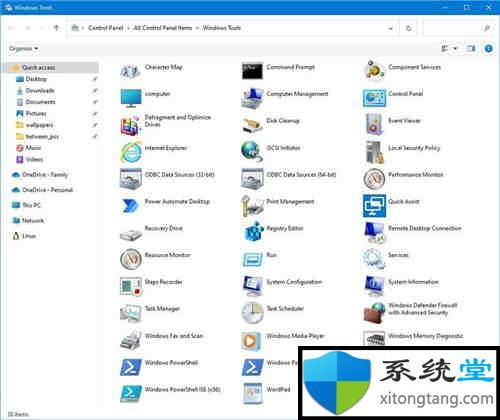This screenshot has width=500, height=420.
Task: Go to Pictures in the sidebar
Action: coord(36,114)
